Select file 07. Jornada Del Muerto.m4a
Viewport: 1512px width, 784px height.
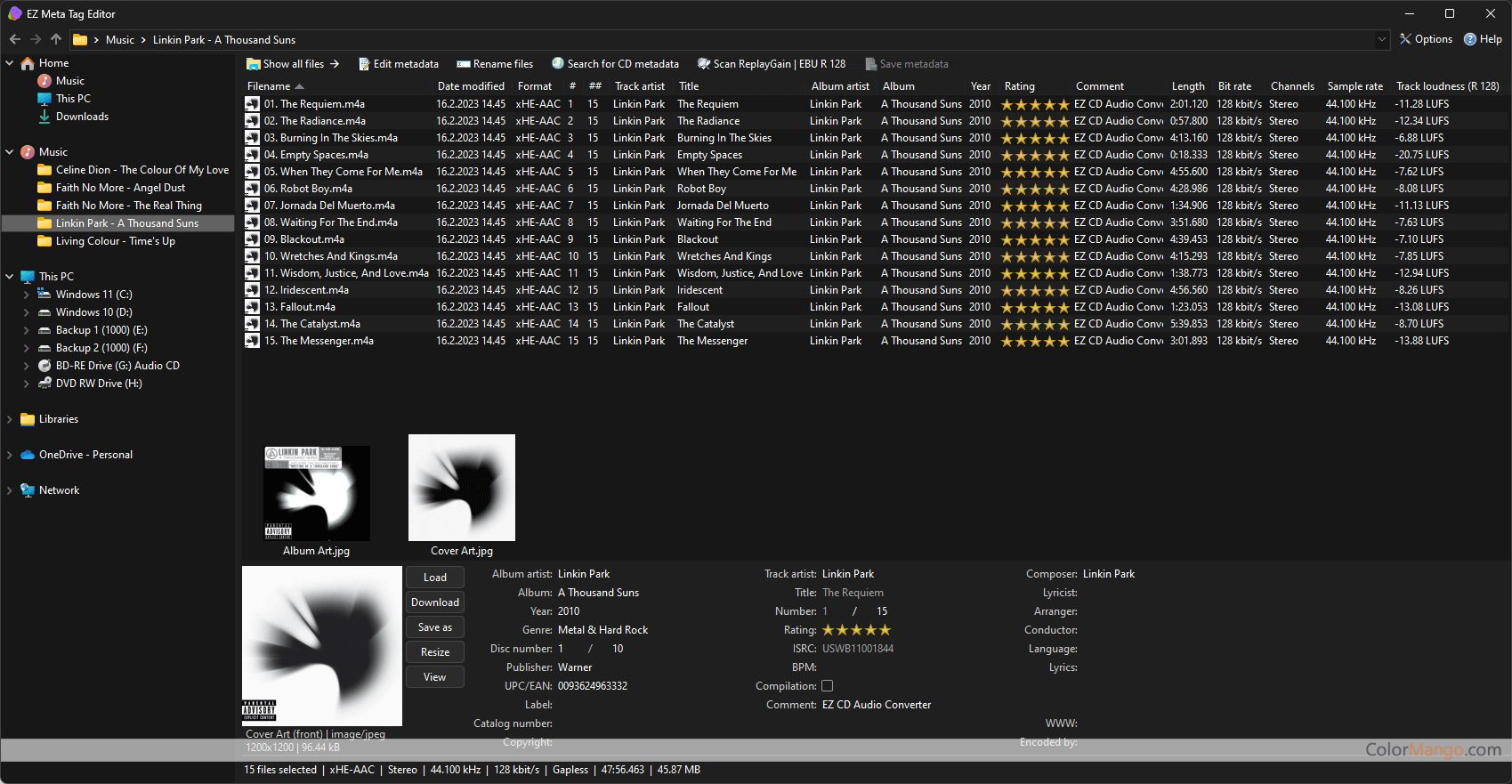point(329,206)
